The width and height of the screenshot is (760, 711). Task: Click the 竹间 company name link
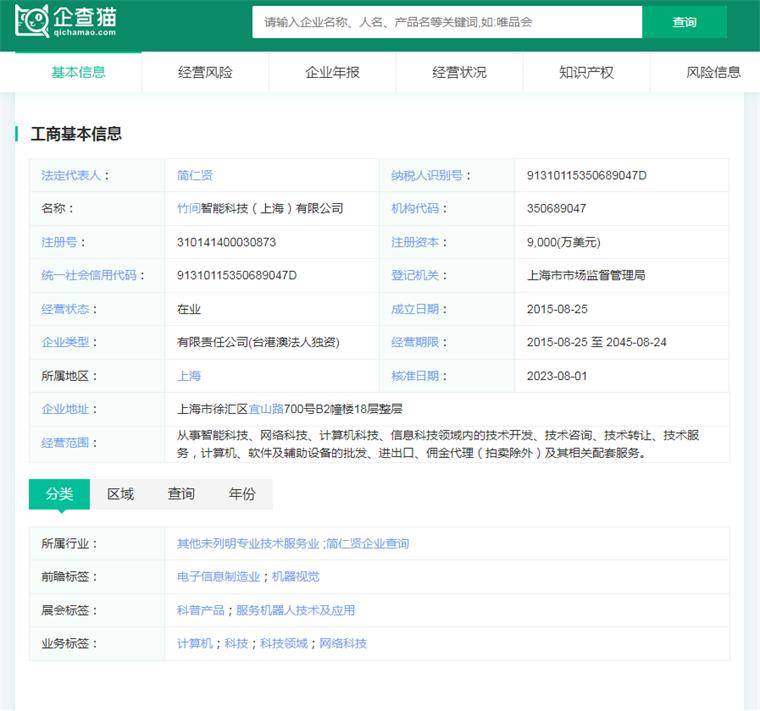[189, 208]
